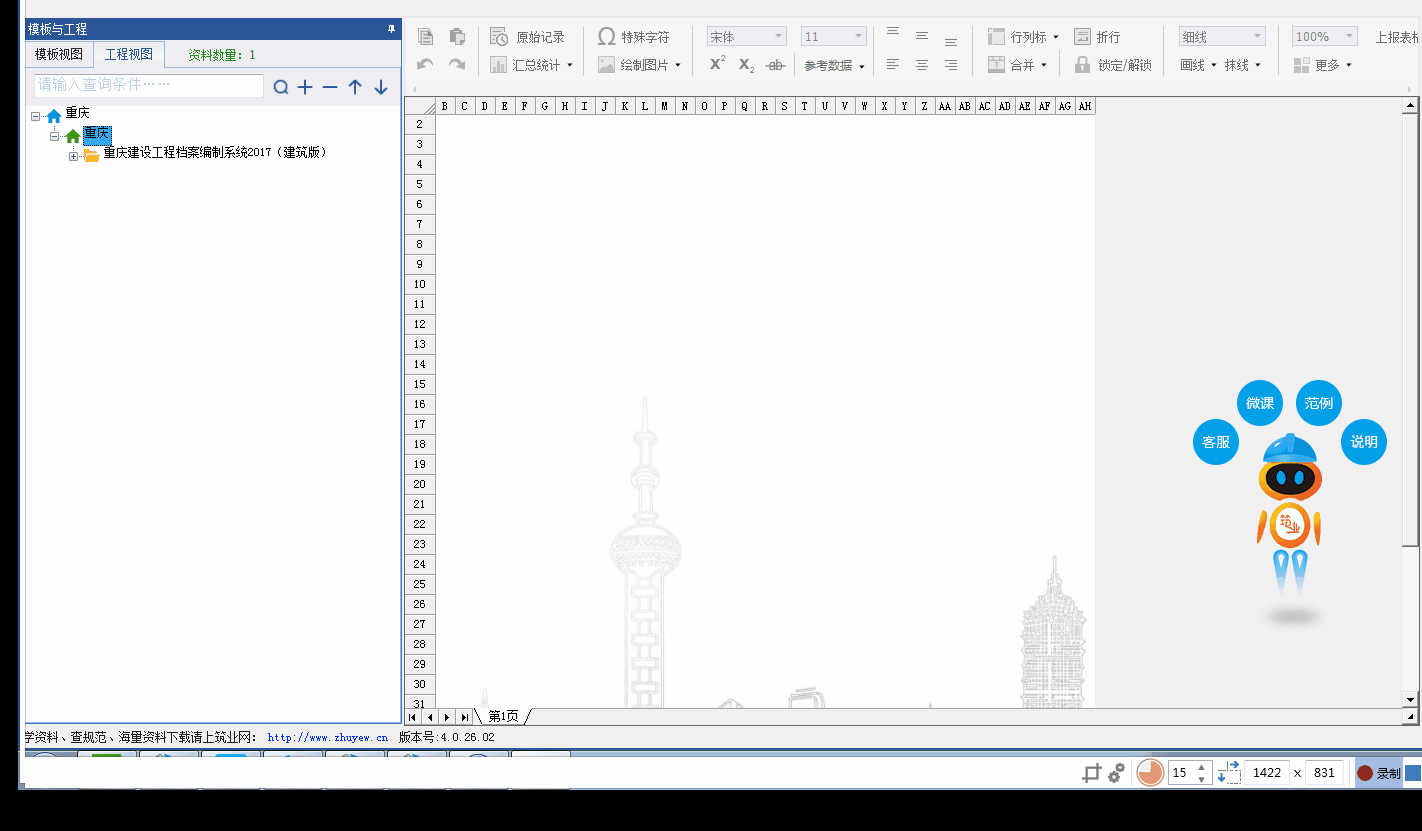Image resolution: width=1422 pixels, height=831 pixels.
Task: Open 特殊字符 special characters tool
Action: (634, 37)
